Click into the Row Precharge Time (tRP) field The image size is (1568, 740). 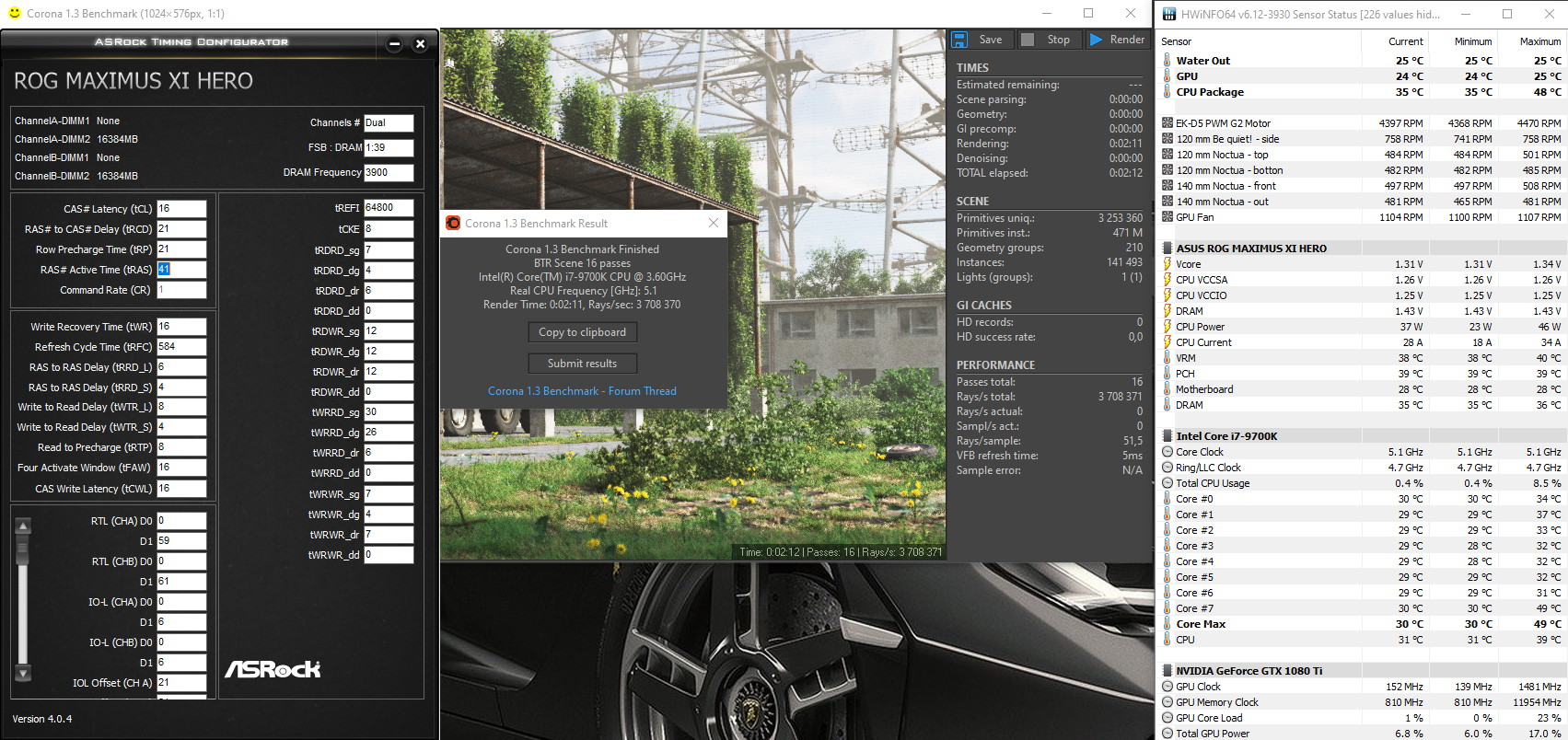(x=181, y=249)
